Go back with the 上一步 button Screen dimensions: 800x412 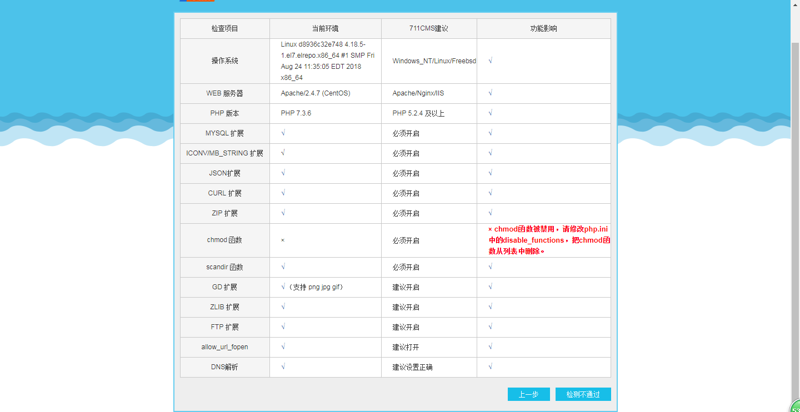coord(528,394)
